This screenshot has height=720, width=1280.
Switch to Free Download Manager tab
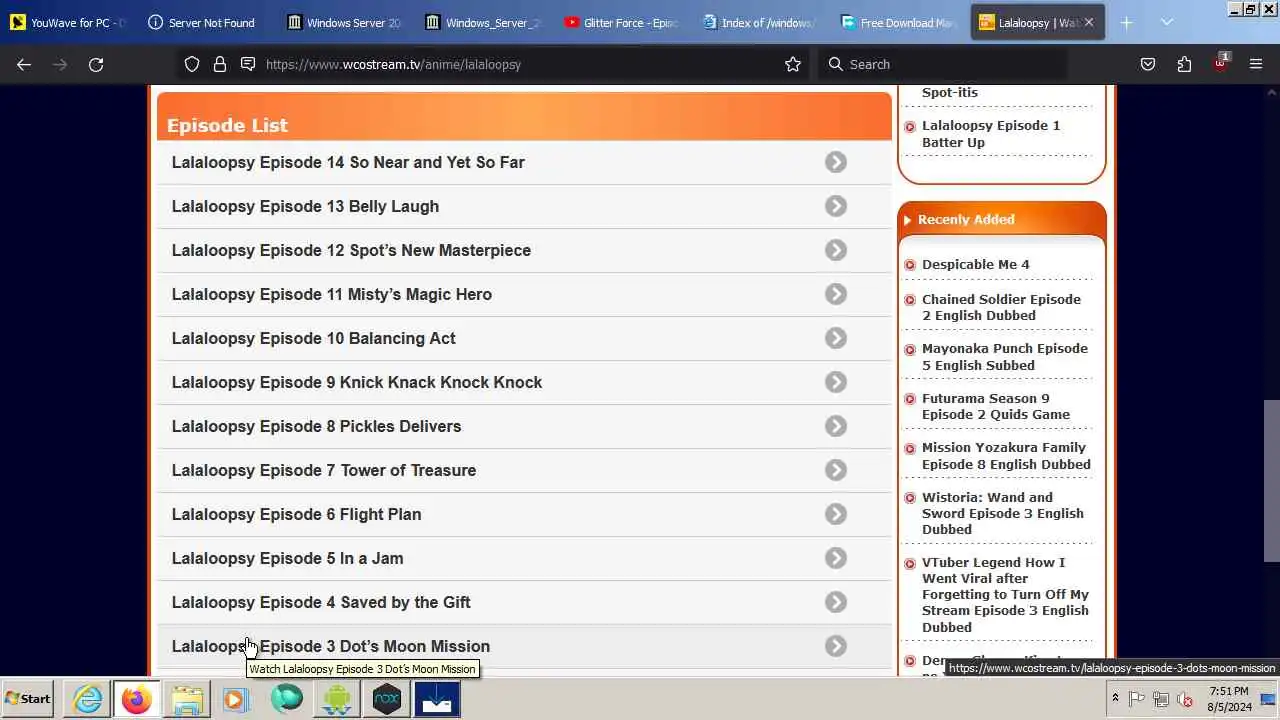tap(898, 22)
